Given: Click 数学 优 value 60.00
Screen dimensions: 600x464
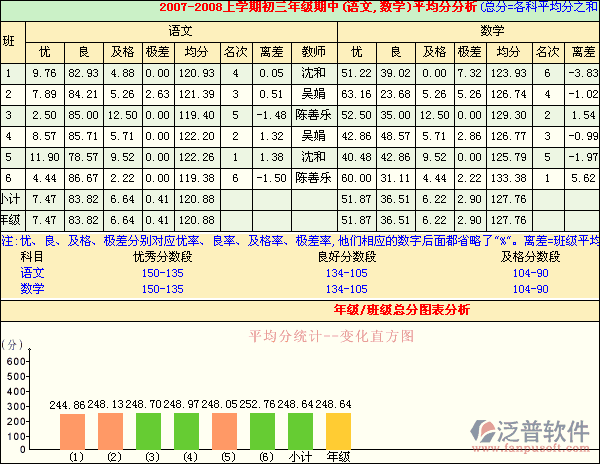Looking at the screenshot, I should 356,178.
